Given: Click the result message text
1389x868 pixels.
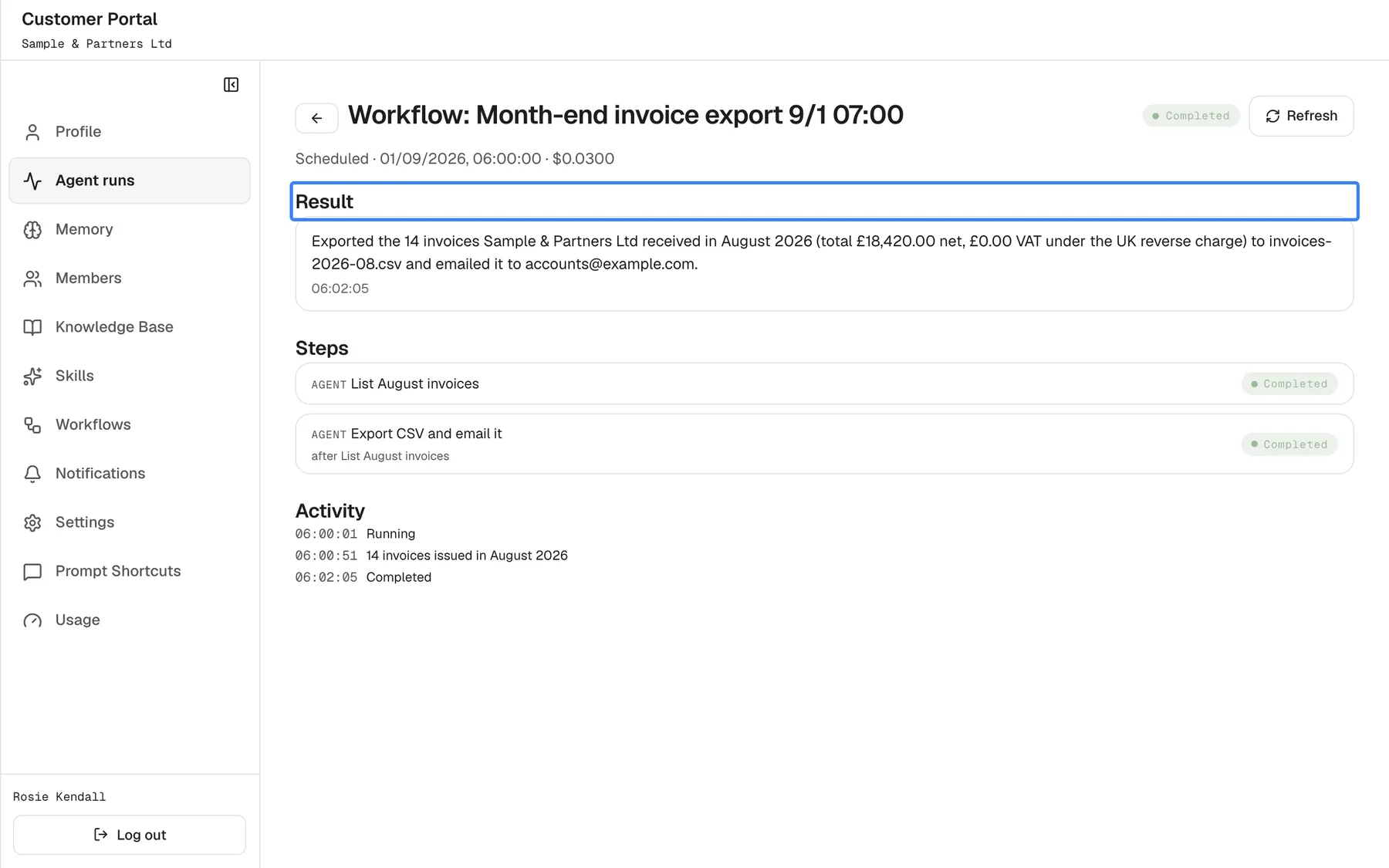Looking at the screenshot, I should pos(821,252).
